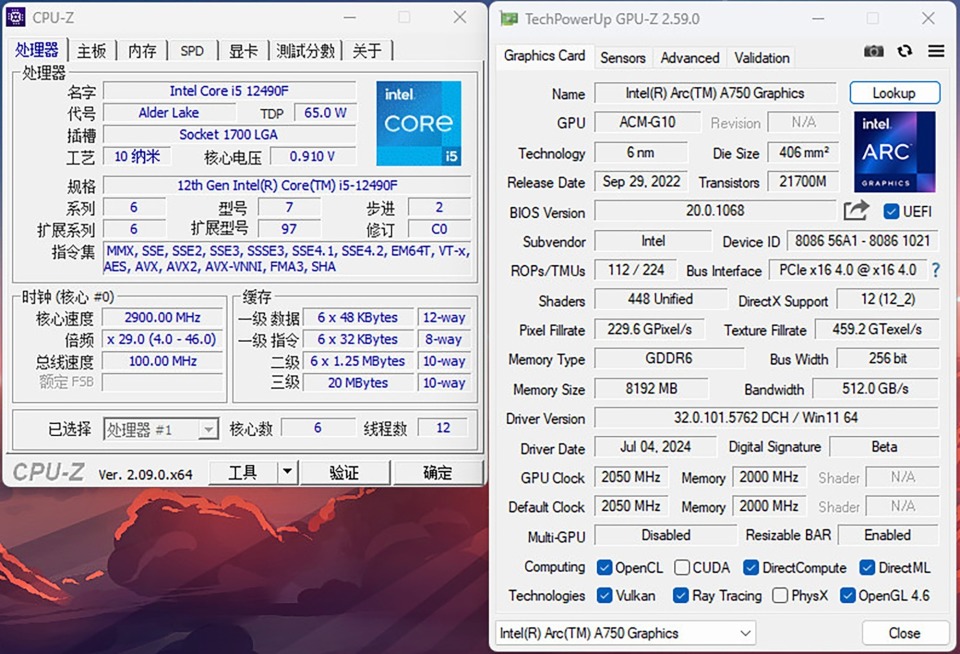The height and width of the screenshot is (654, 960).
Task: Toggle the UEFI checkbox
Action: [x=891, y=211]
